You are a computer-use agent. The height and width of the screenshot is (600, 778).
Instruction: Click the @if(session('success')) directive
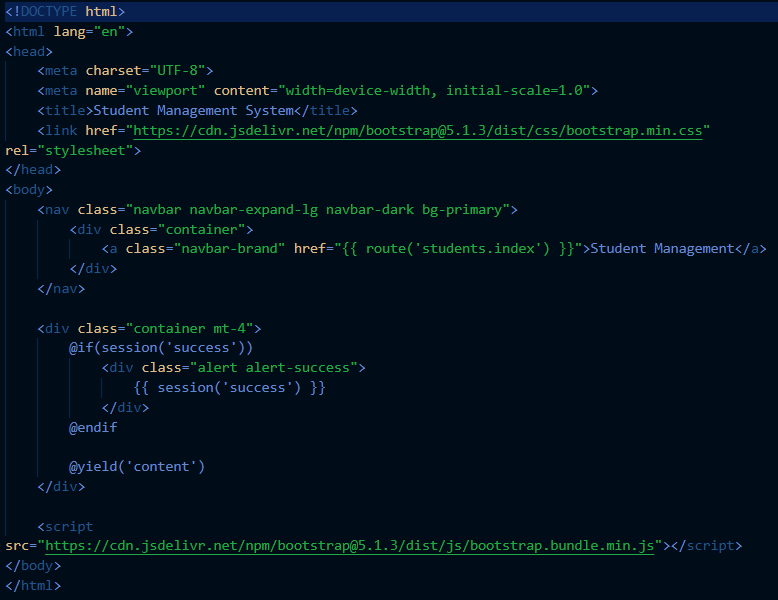[x=161, y=348]
